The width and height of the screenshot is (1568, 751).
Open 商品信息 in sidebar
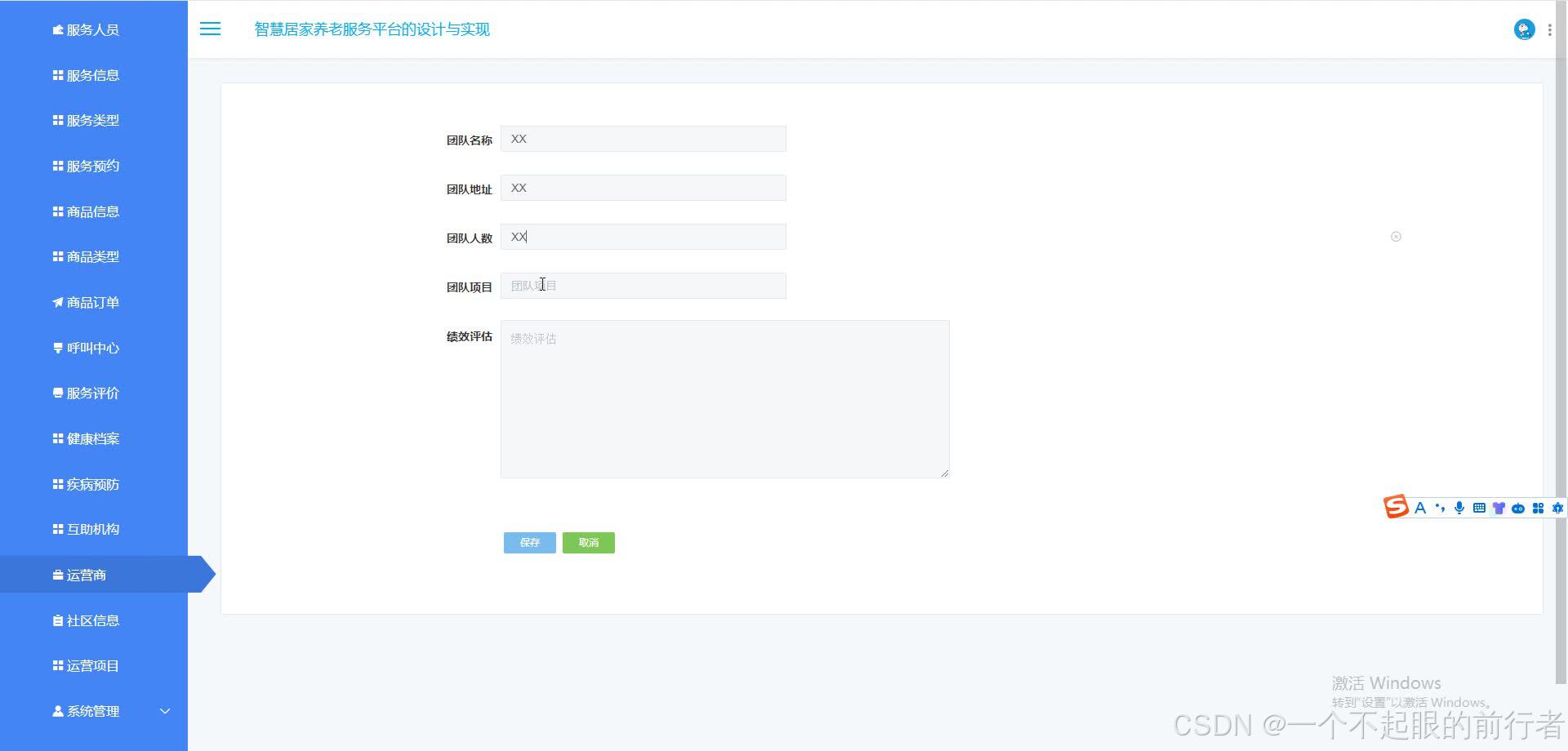(94, 211)
